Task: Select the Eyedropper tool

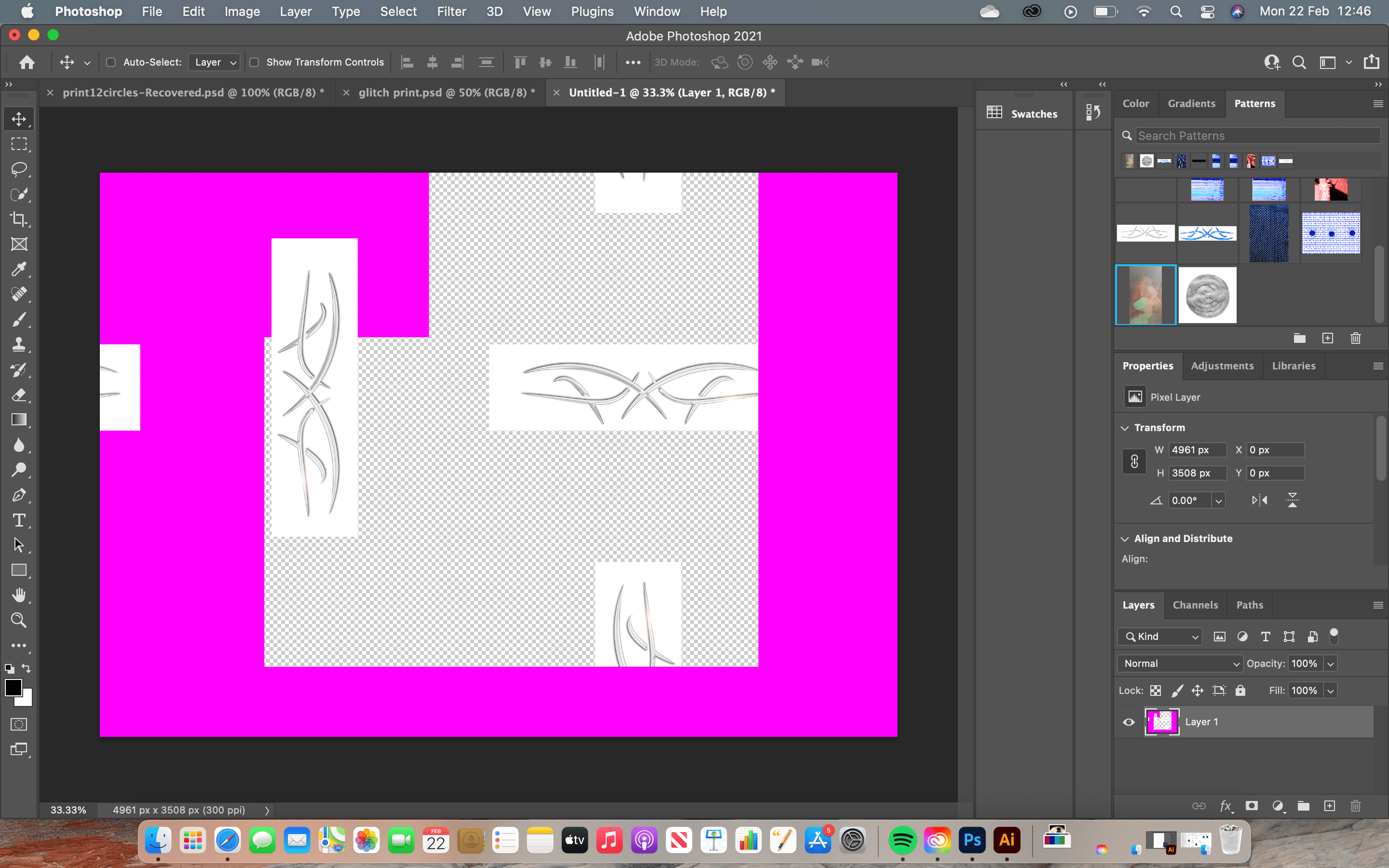Action: click(x=19, y=269)
